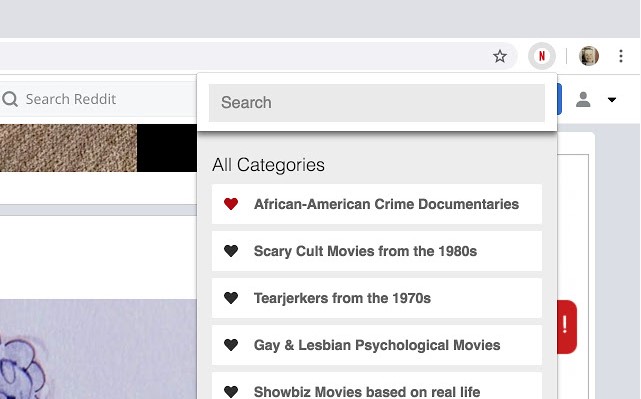The width and height of the screenshot is (641, 399).
Task: Unfavorite African-American Crime Documentaries red heart
Action: click(x=231, y=204)
